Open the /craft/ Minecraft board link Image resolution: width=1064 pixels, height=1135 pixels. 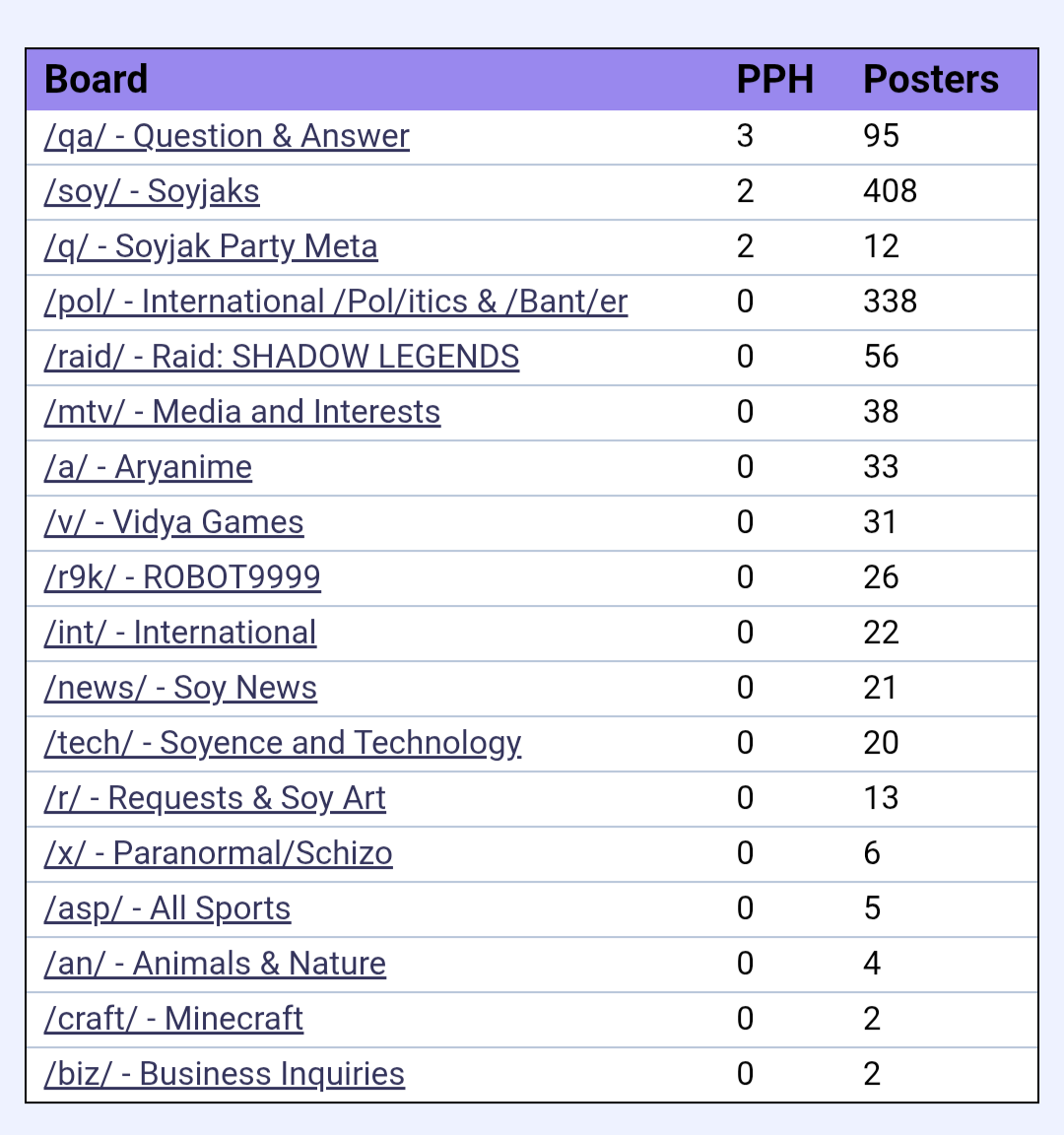[173, 1019]
